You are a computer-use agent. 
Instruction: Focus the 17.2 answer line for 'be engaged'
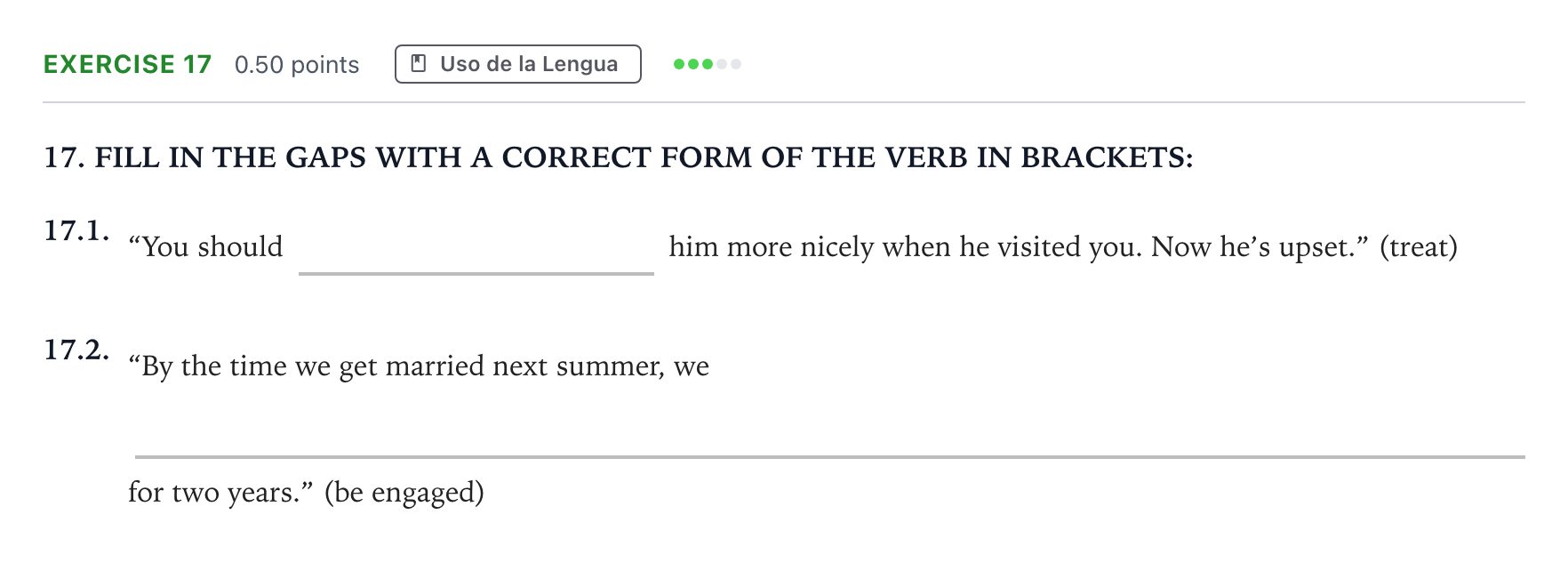pos(830,434)
